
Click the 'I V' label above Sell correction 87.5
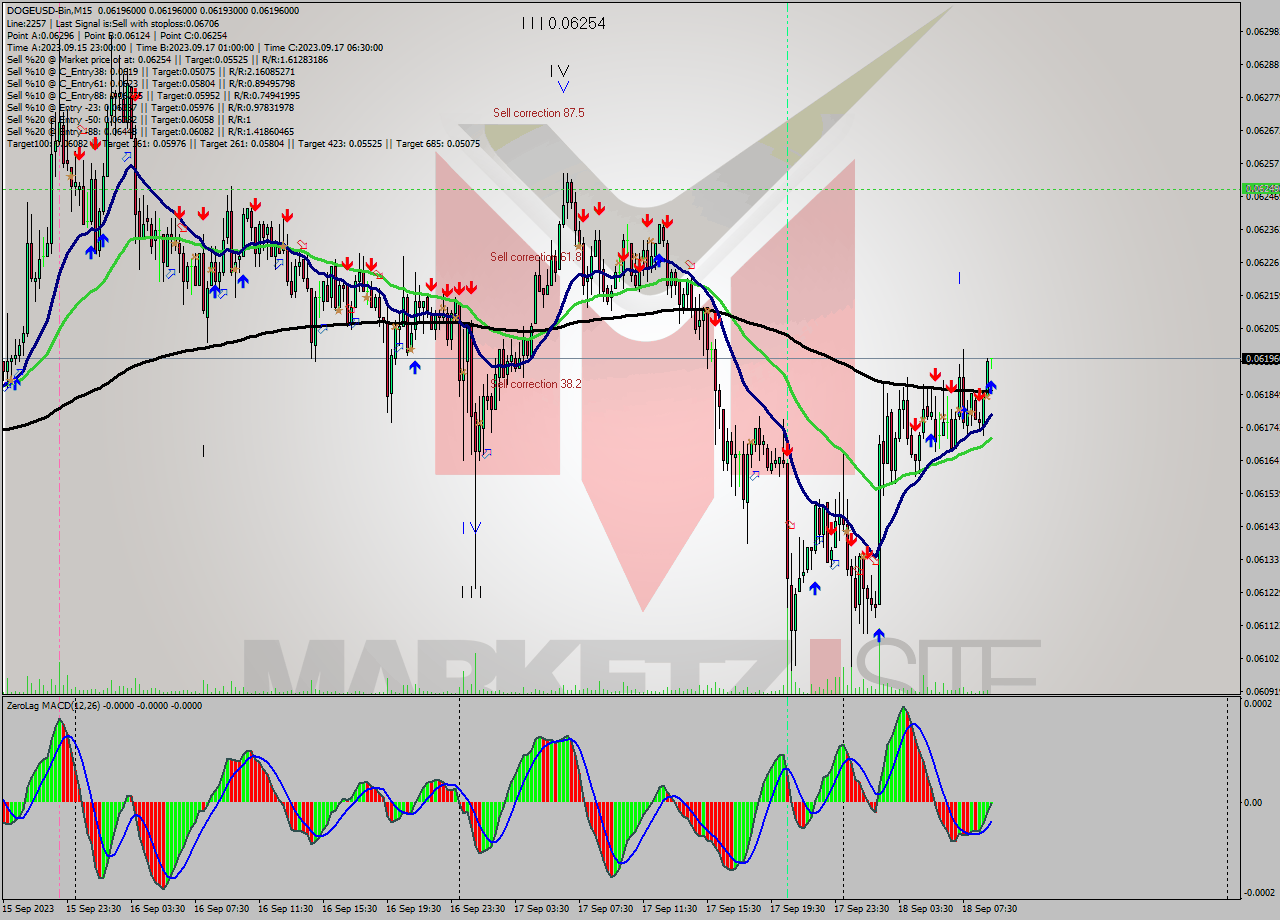(559, 71)
